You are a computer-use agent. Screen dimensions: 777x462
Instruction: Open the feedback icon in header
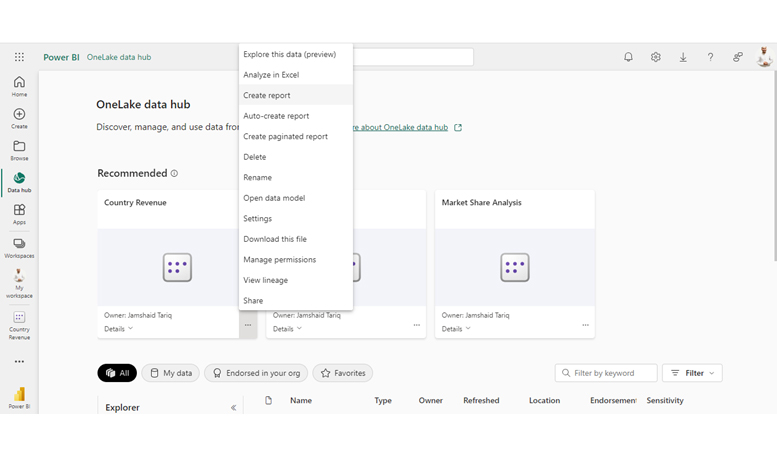point(738,57)
